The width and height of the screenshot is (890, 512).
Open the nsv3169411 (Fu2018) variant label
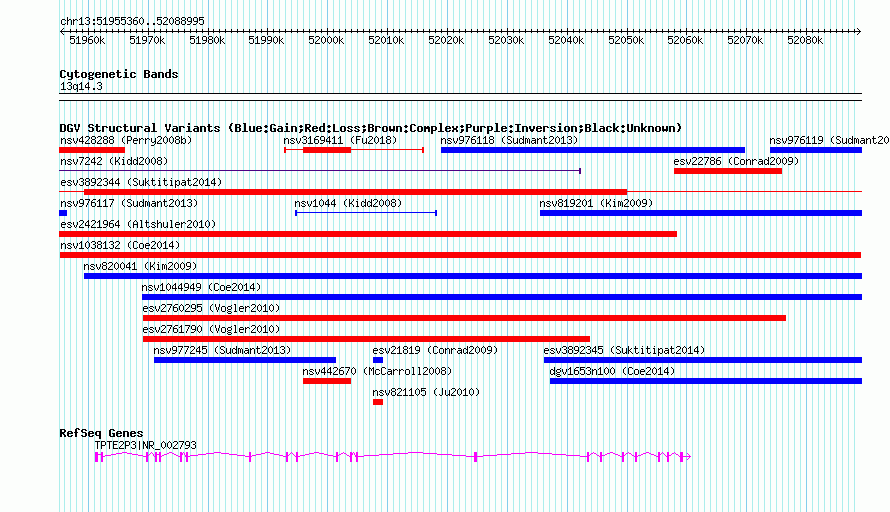pyautogui.click(x=340, y=140)
